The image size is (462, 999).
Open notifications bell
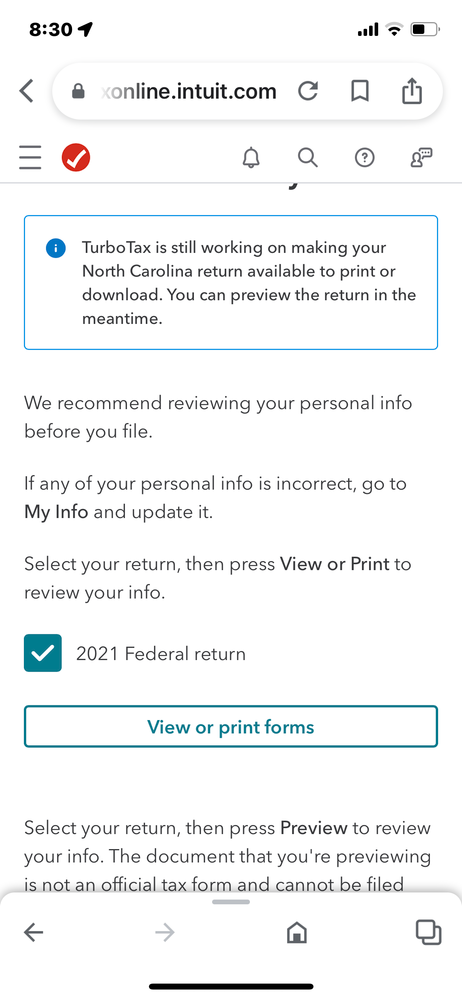coord(252,157)
